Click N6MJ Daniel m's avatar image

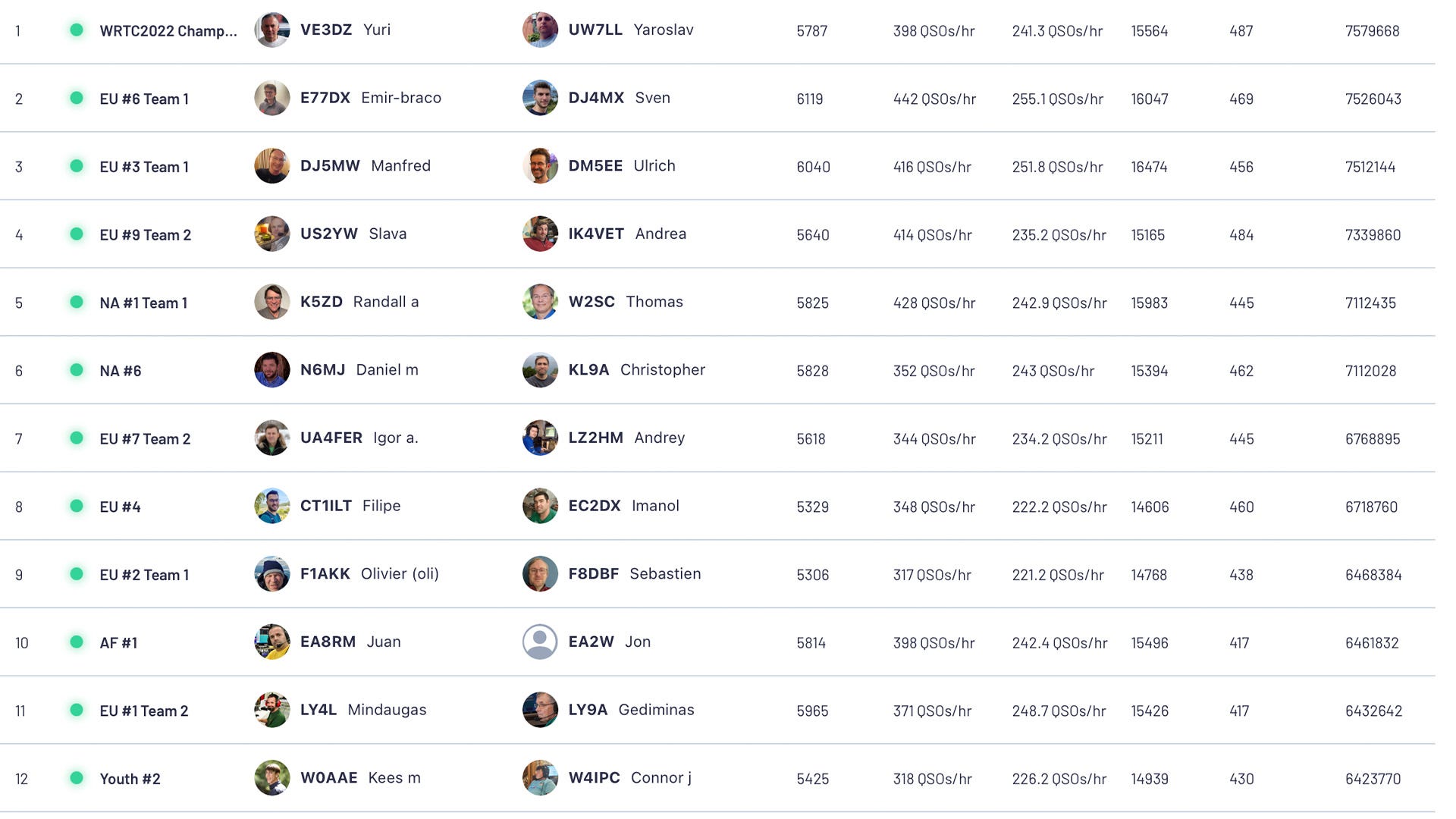tap(271, 369)
